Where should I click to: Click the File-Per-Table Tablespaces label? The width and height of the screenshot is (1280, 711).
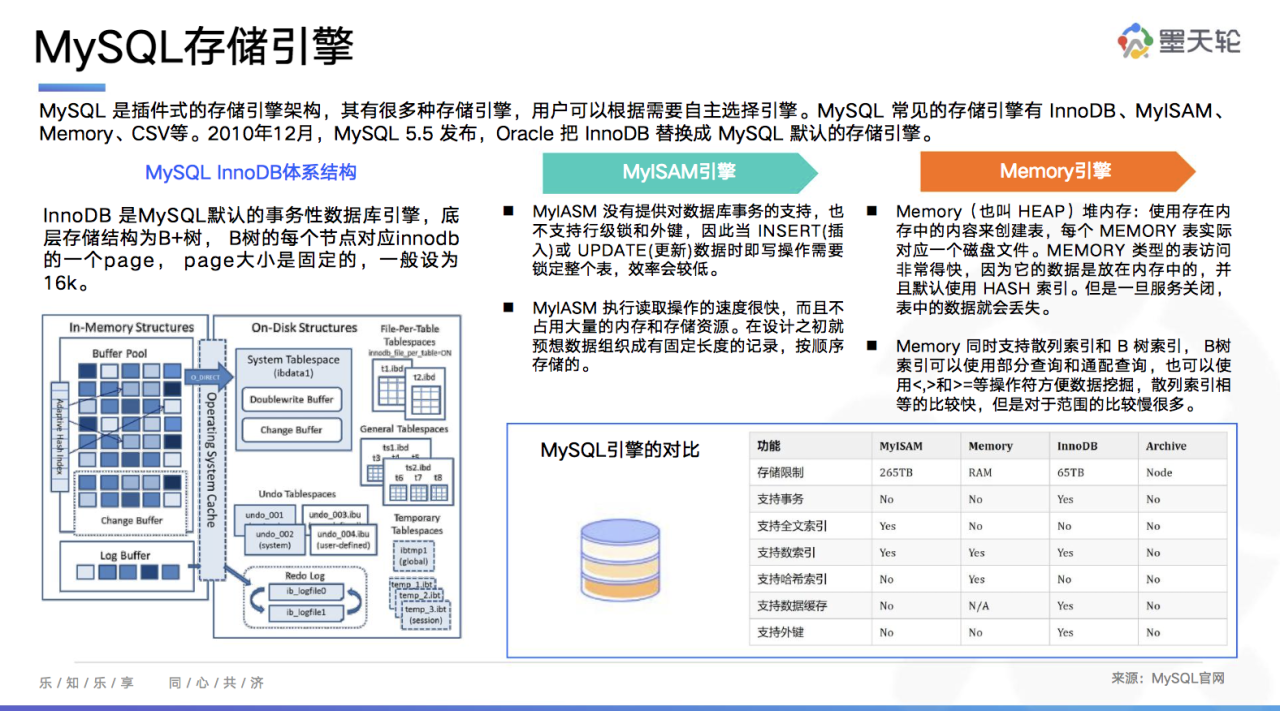pyautogui.click(x=409, y=334)
